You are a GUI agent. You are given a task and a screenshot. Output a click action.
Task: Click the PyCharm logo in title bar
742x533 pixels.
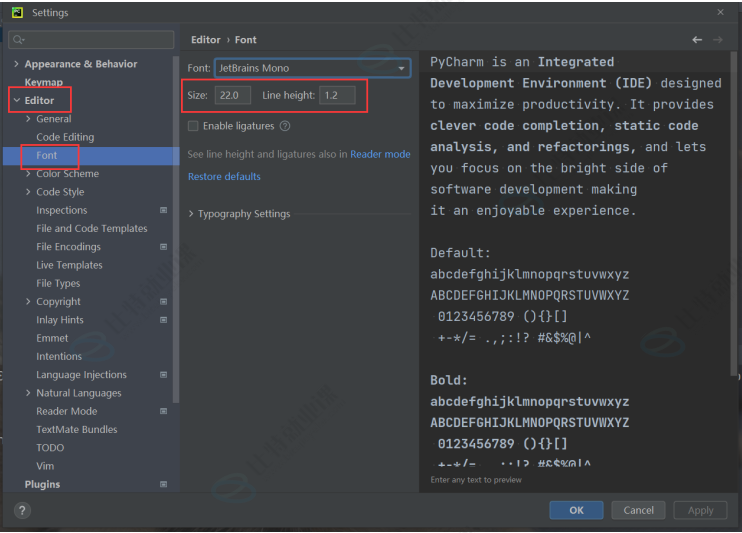click(x=18, y=12)
